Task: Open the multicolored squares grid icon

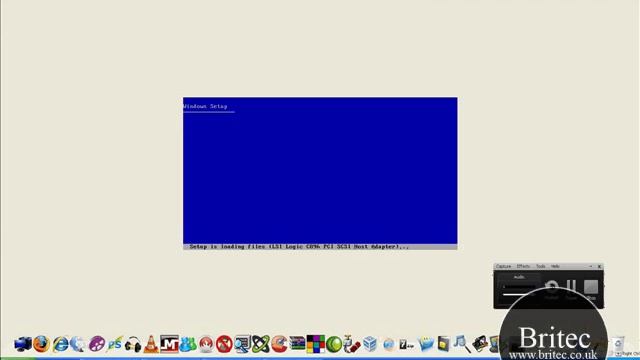Action: [316, 344]
